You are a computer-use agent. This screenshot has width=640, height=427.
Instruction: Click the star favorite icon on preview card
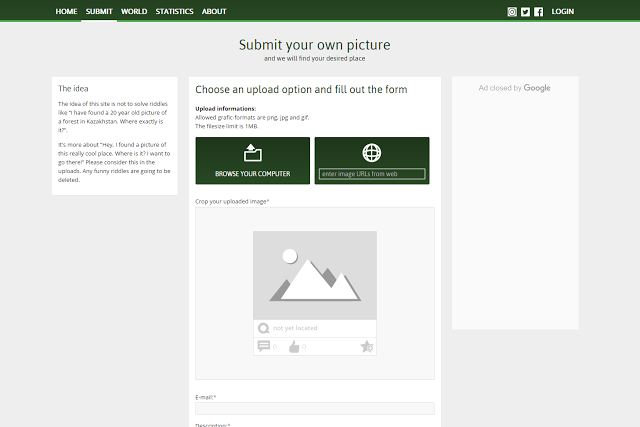[x=367, y=347]
